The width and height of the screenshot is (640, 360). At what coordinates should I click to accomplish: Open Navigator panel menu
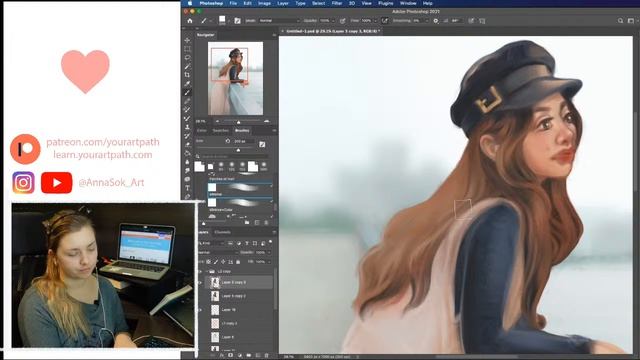274,35
